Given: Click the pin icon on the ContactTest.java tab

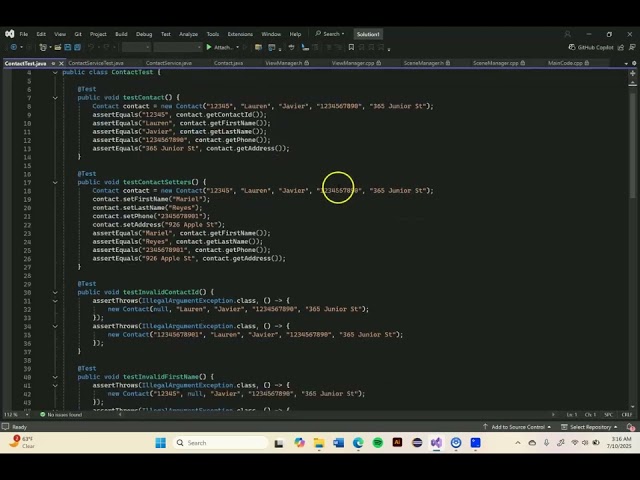Looking at the screenshot, I should [x=53, y=63].
